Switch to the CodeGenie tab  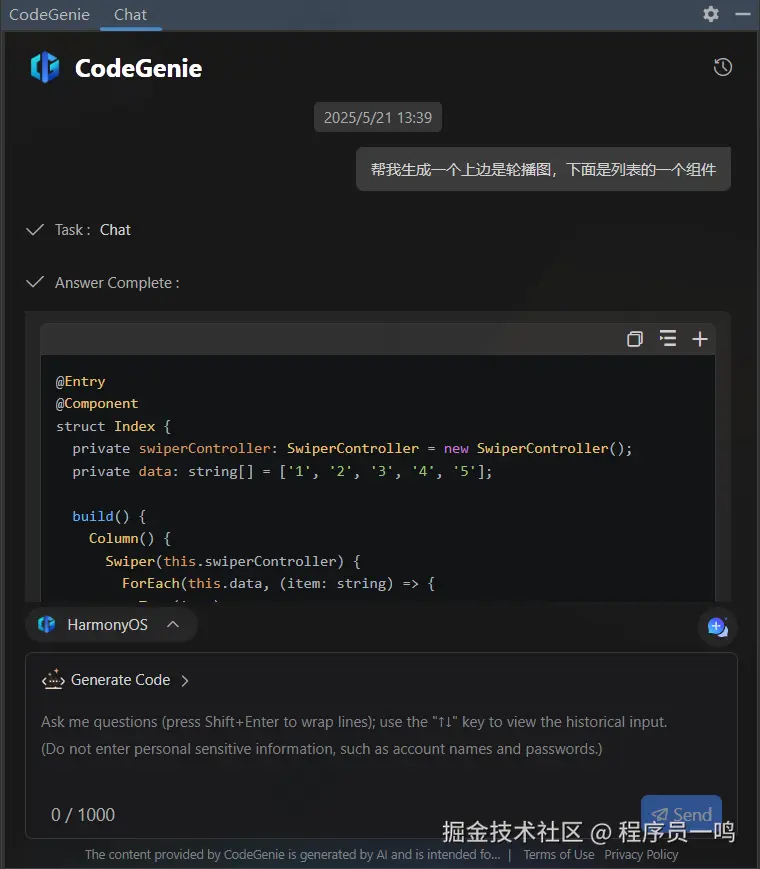49,14
